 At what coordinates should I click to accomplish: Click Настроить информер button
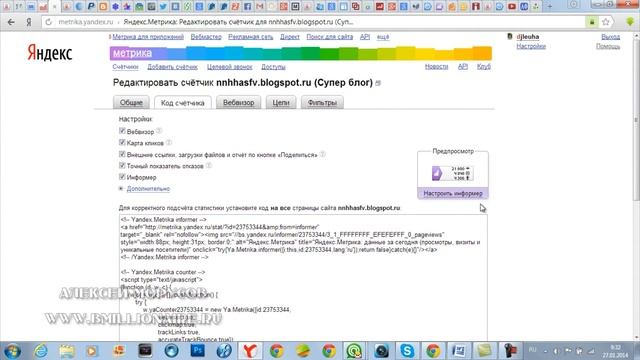(453, 193)
